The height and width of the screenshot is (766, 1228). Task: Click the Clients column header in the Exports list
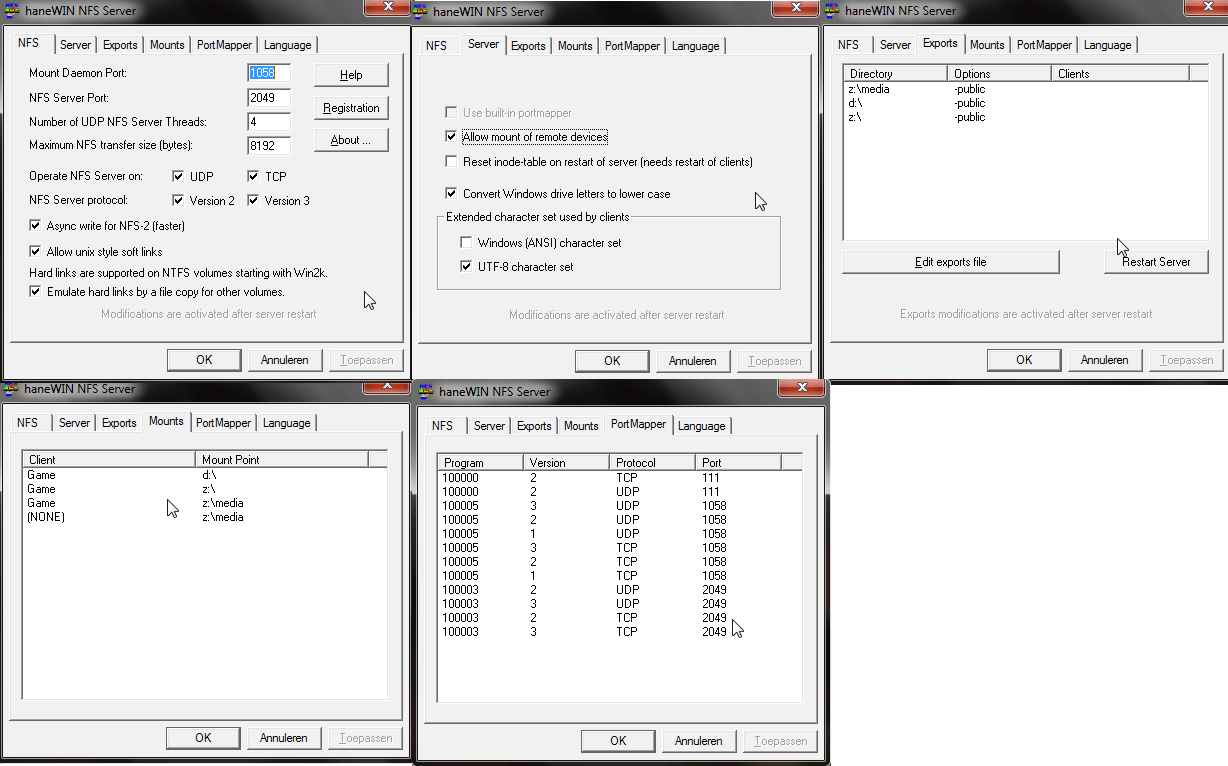pyautogui.click(x=1121, y=74)
